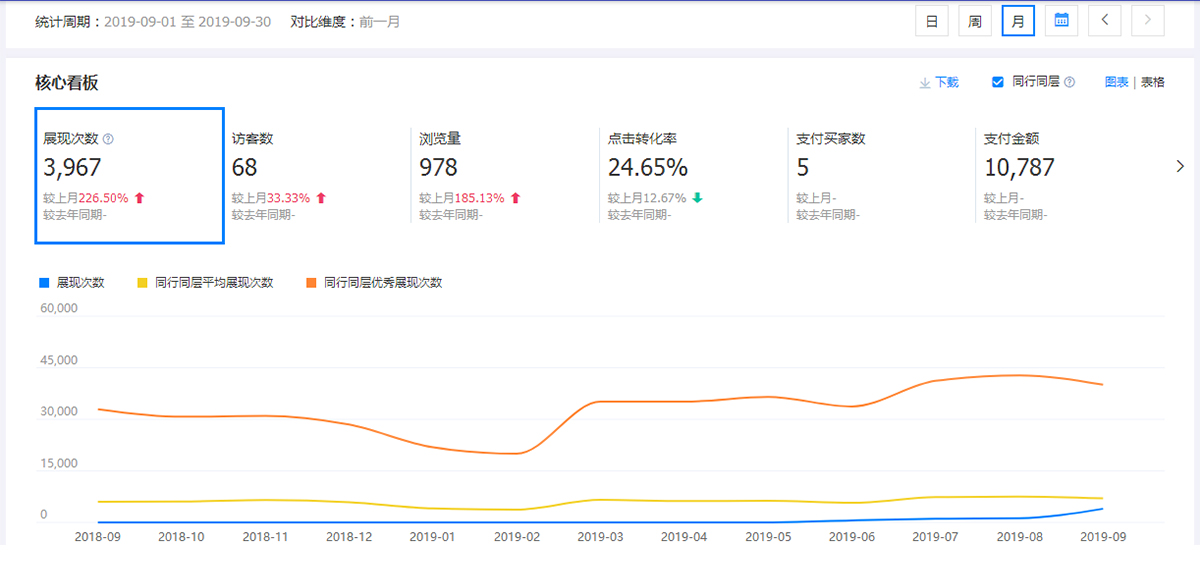Select the 支付金额 metric card
Screen dimensions: 1200x562
1069,175
